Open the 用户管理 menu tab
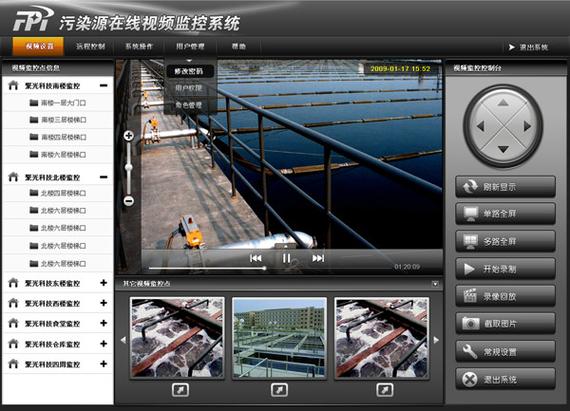 (x=190, y=47)
